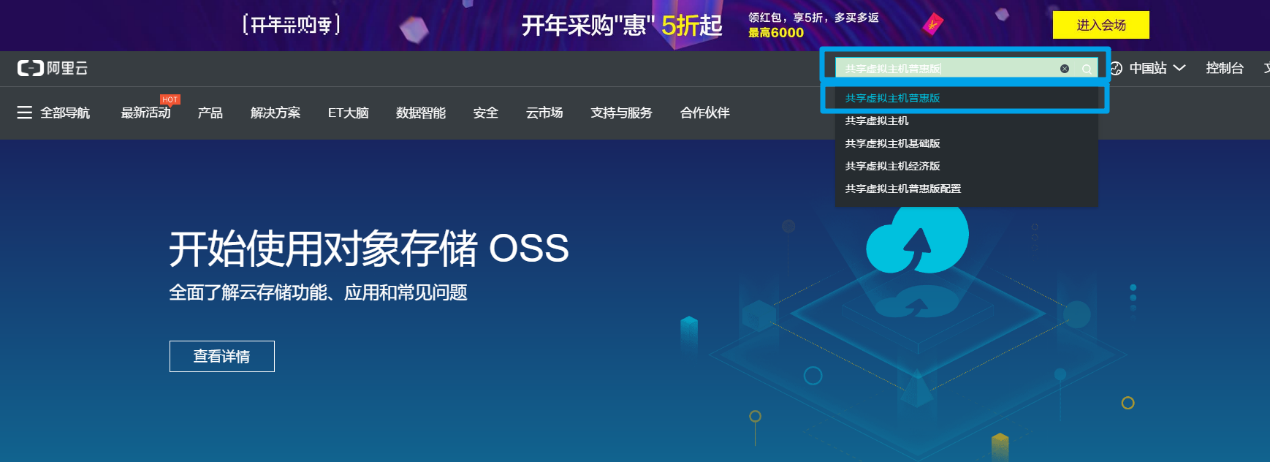
Task: Click the magnifier search icon
Action: (1086, 69)
